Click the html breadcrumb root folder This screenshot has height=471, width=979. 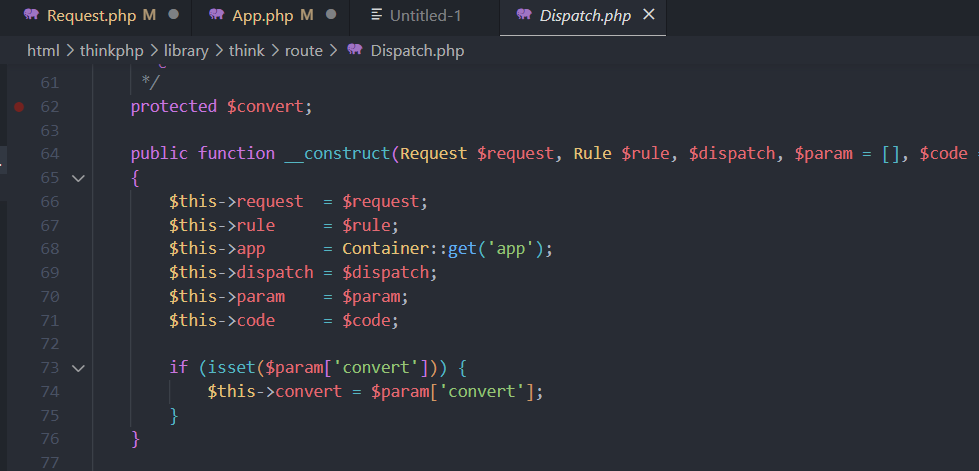pos(43,50)
